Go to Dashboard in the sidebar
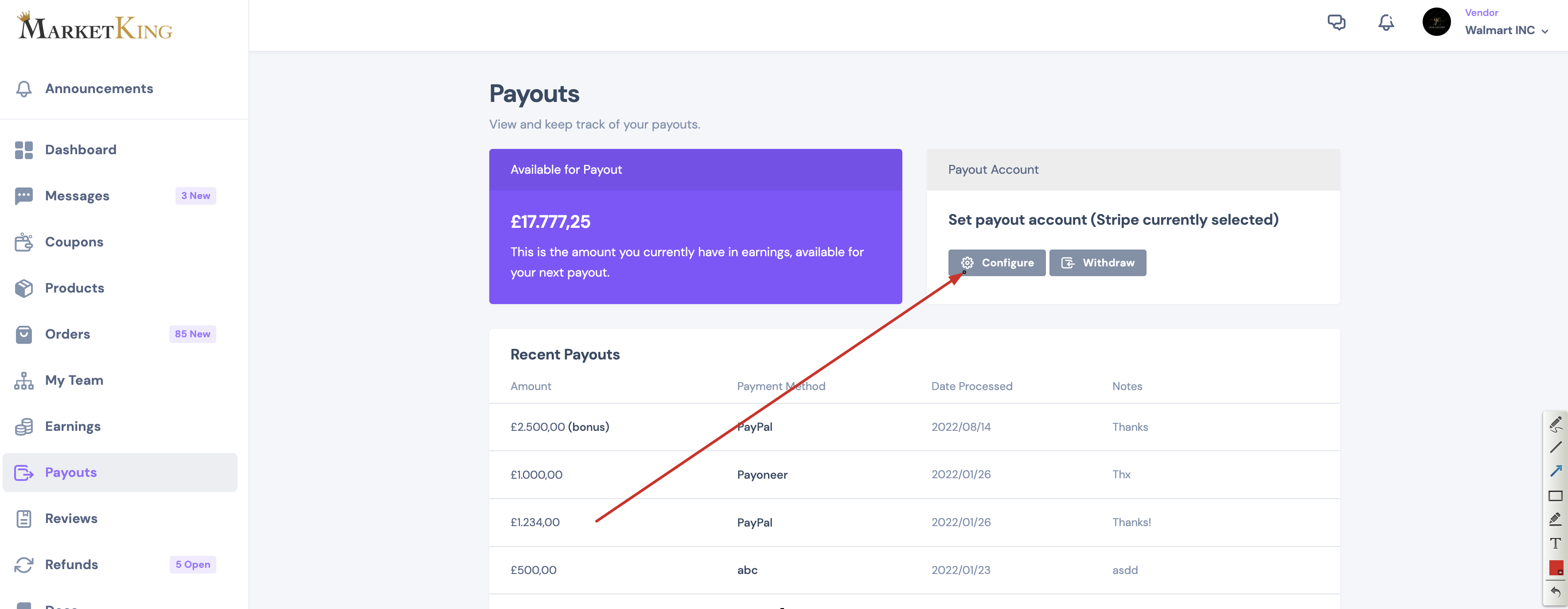 [x=80, y=150]
